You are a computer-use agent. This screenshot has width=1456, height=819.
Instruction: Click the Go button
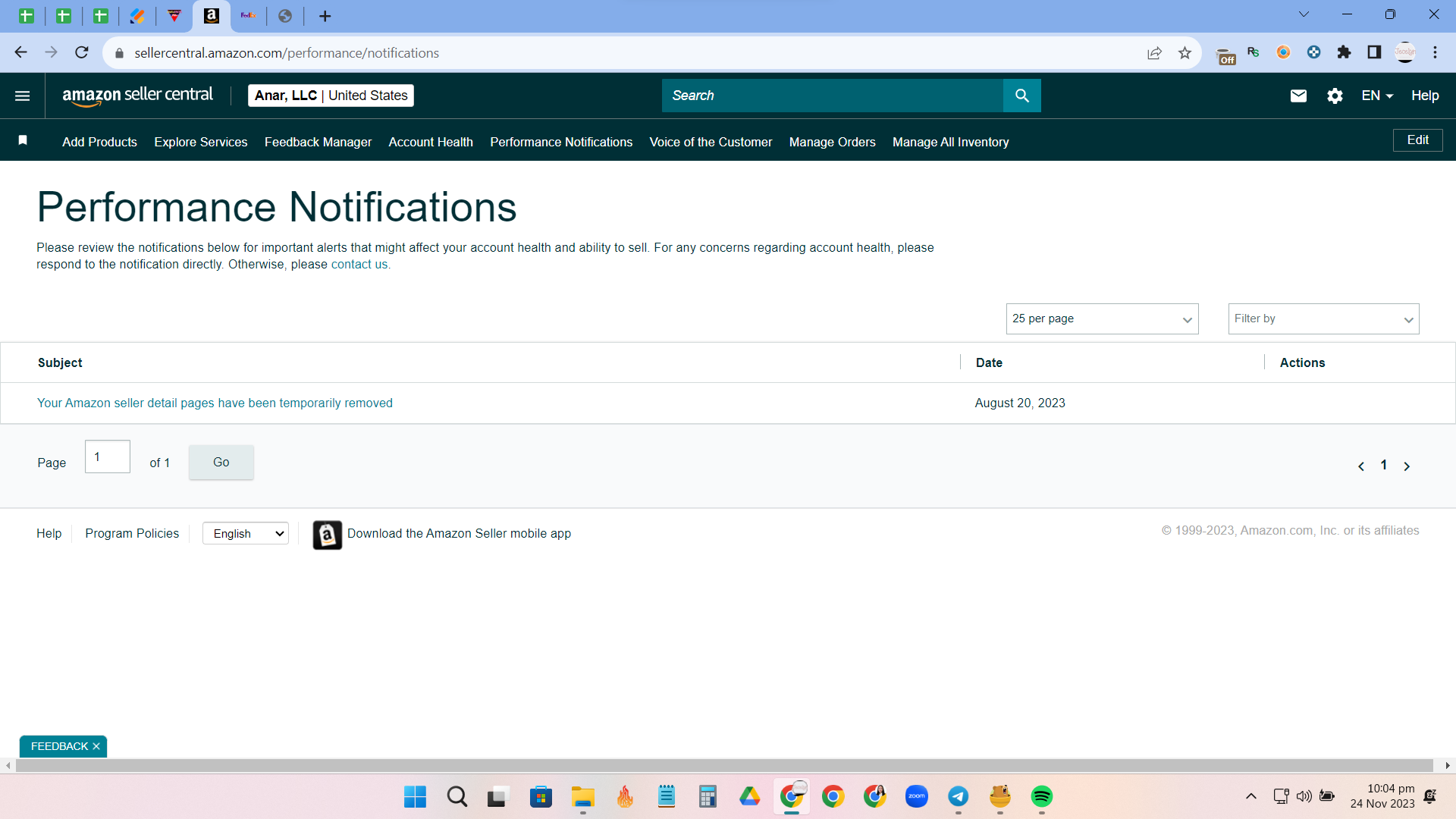(221, 462)
